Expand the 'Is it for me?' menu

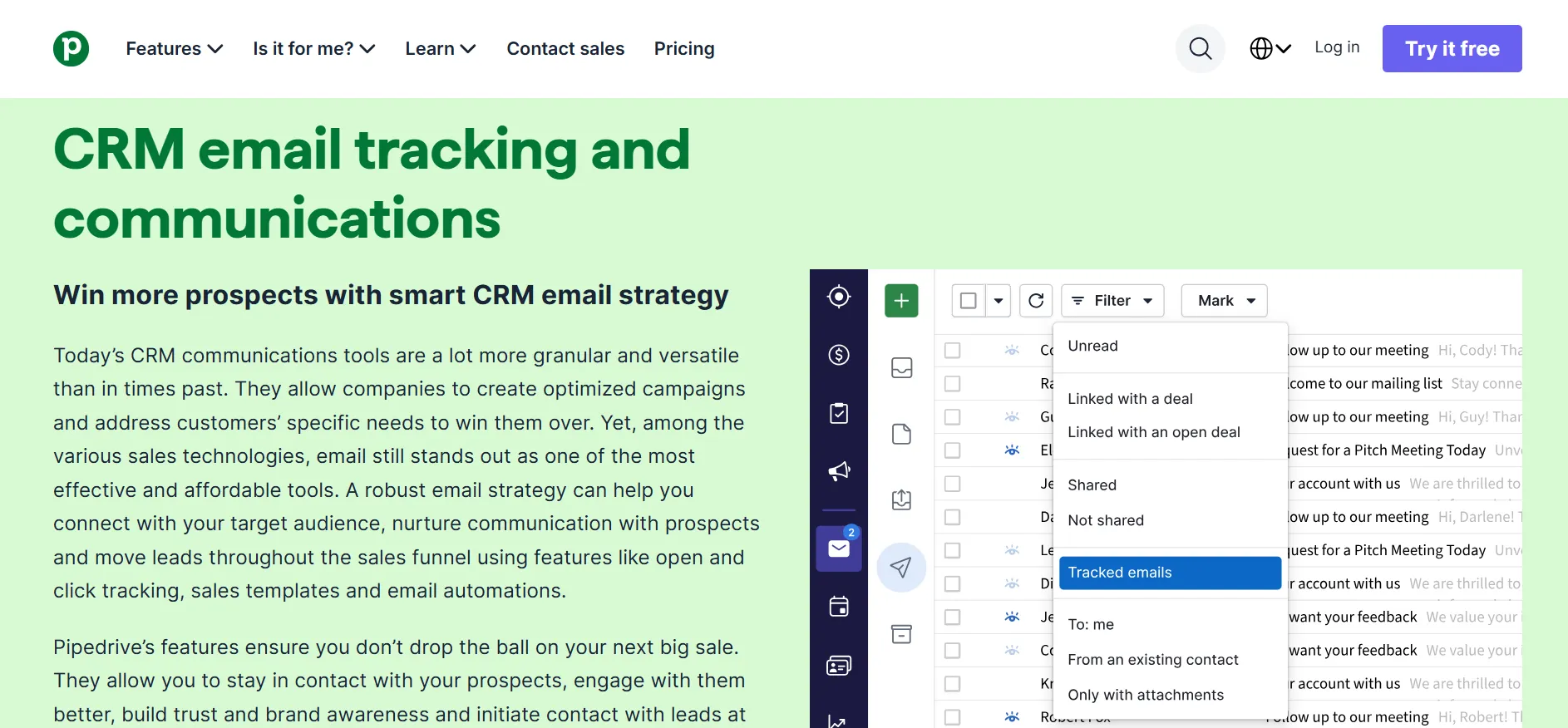tap(314, 49)
